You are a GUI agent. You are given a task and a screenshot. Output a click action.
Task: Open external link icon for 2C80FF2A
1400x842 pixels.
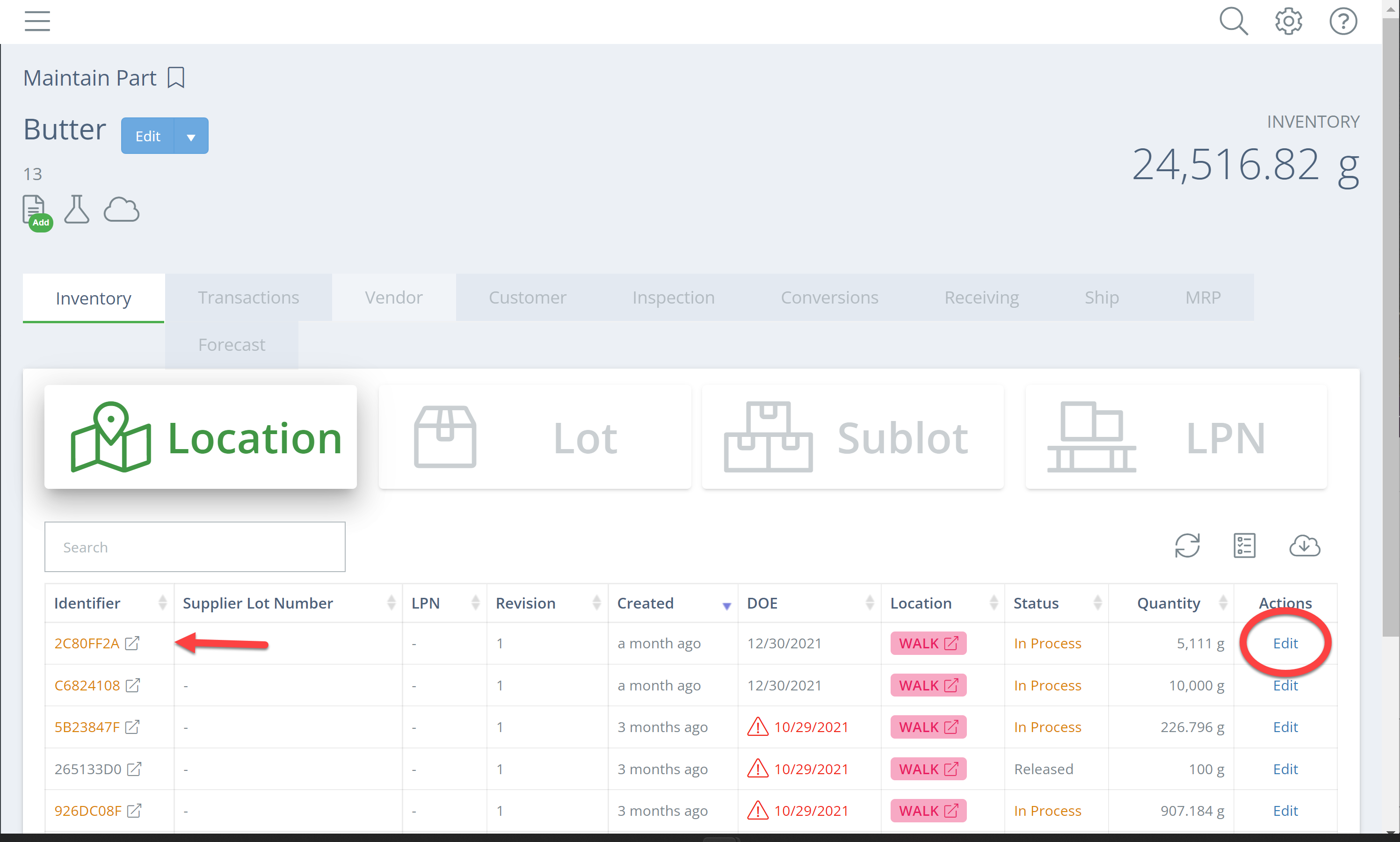pos(132,643)
